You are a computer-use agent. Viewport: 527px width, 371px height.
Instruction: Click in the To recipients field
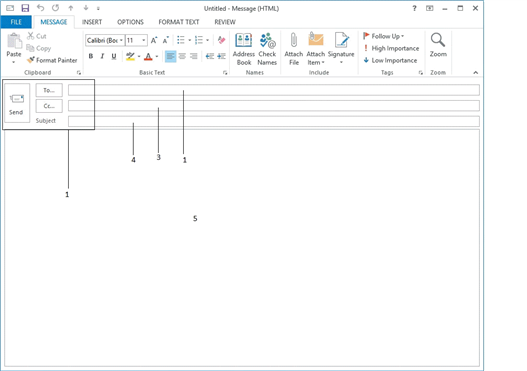pyautogui.click(x=274, y=90)
